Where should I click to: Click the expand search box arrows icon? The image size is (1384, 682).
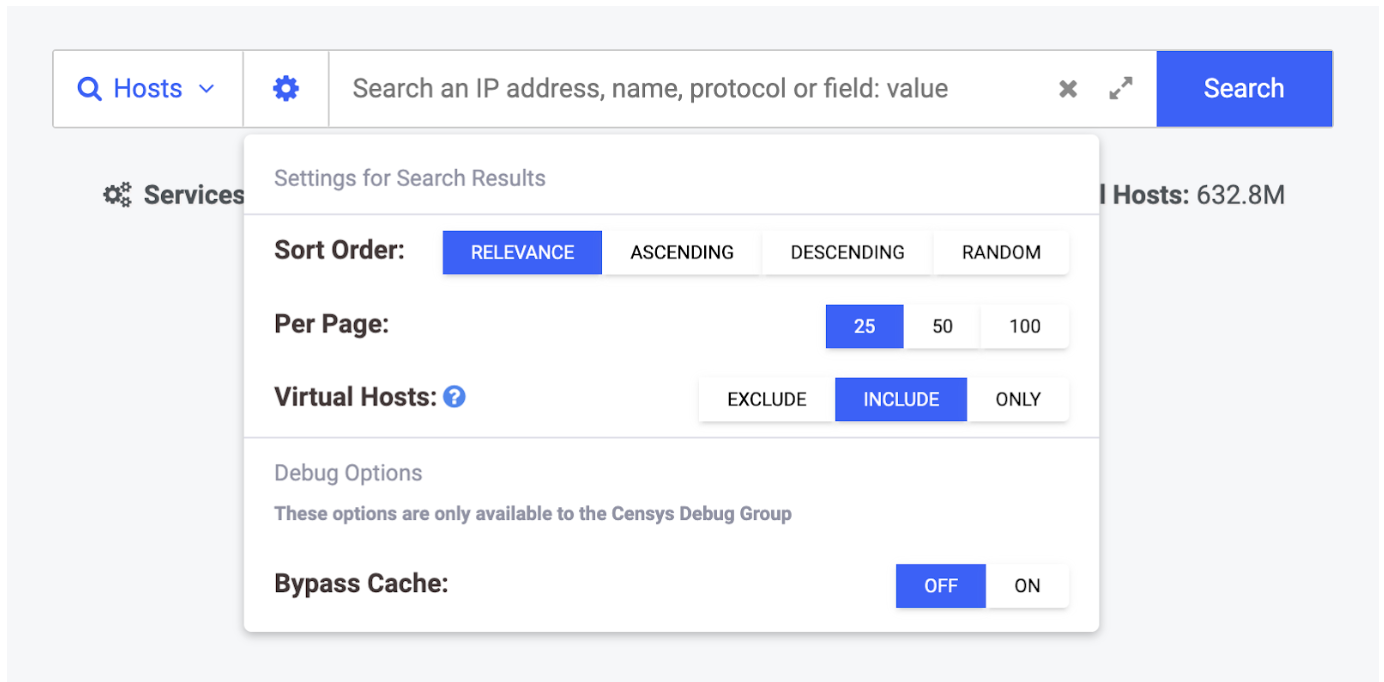pos(1121,89)
